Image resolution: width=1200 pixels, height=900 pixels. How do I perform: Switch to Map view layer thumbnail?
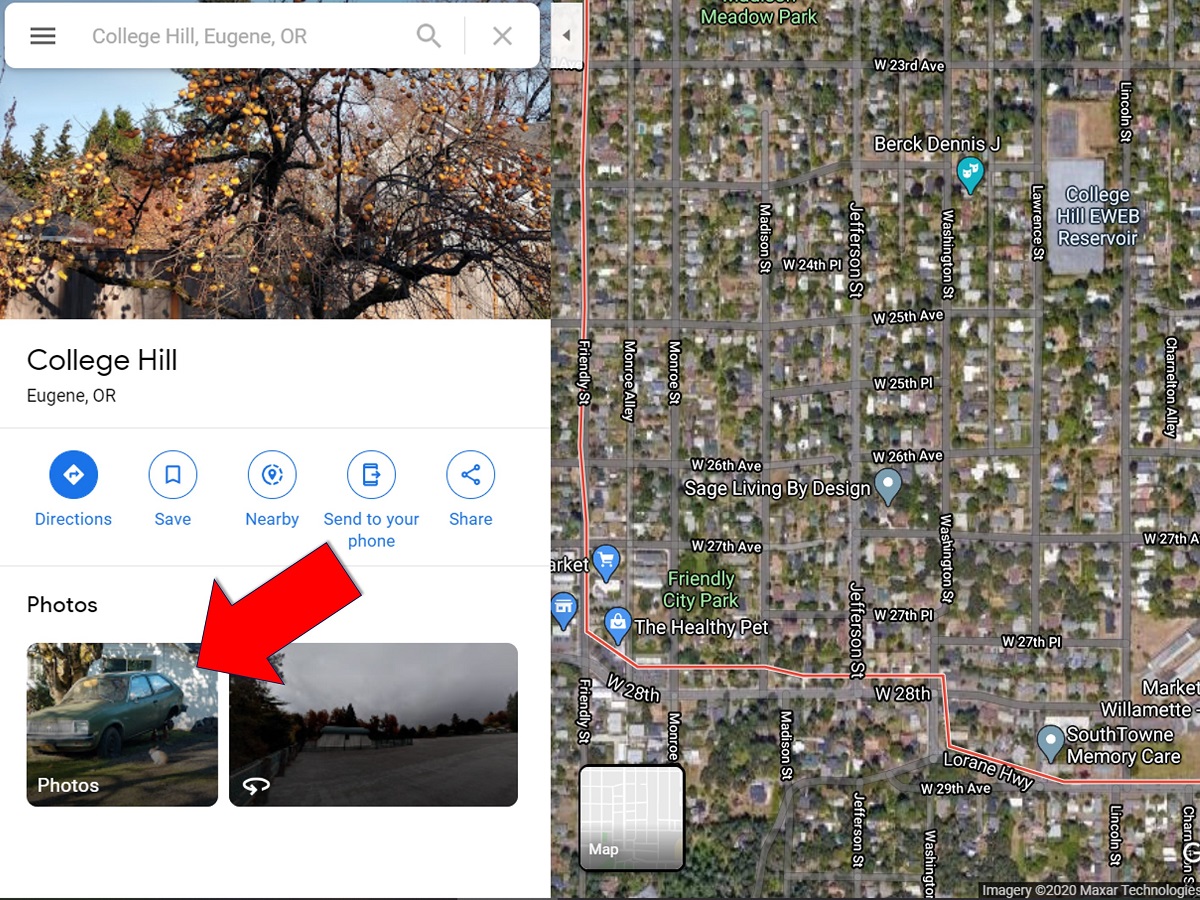coord(632,818)
